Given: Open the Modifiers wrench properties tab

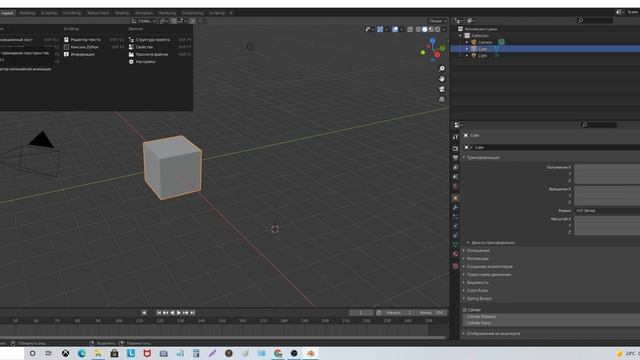Looking at the screenshot, I should coord(456,207).
